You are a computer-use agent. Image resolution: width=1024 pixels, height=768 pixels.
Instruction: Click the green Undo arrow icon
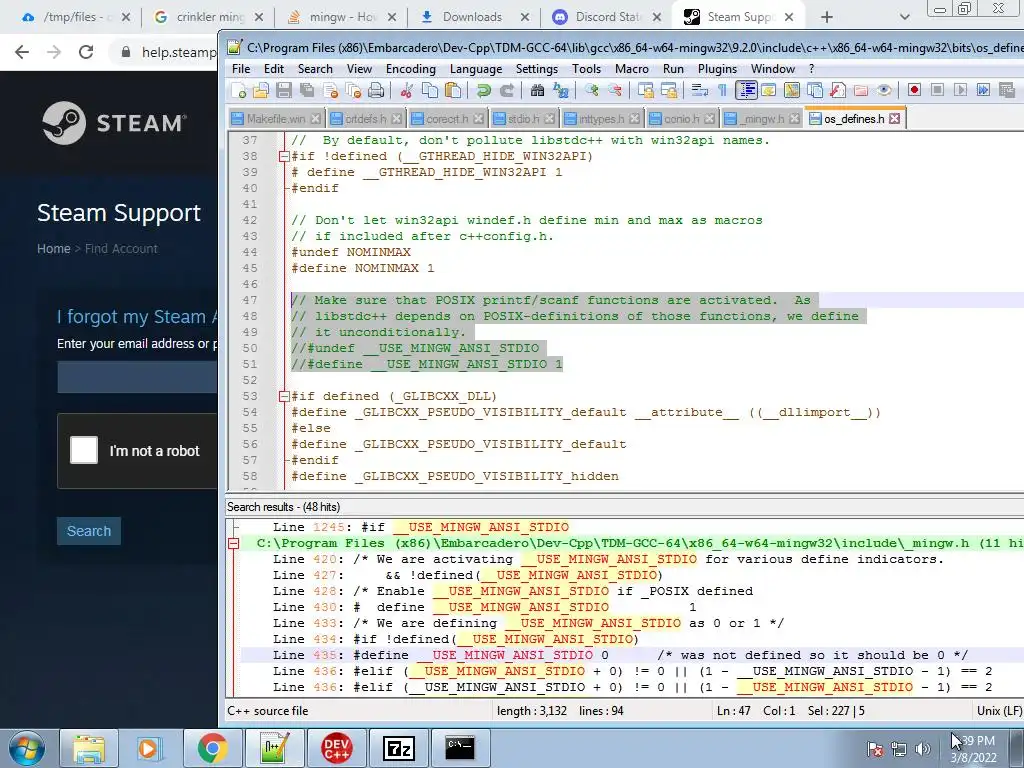pos(483,90)
